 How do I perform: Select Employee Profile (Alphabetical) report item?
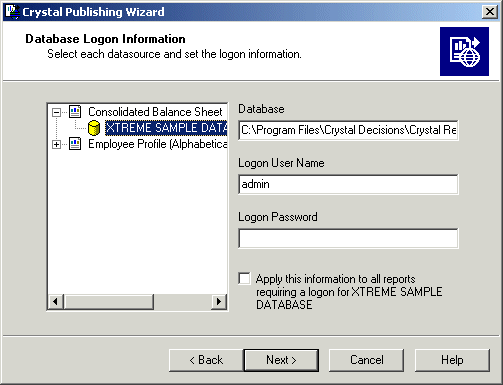(157, 144)
